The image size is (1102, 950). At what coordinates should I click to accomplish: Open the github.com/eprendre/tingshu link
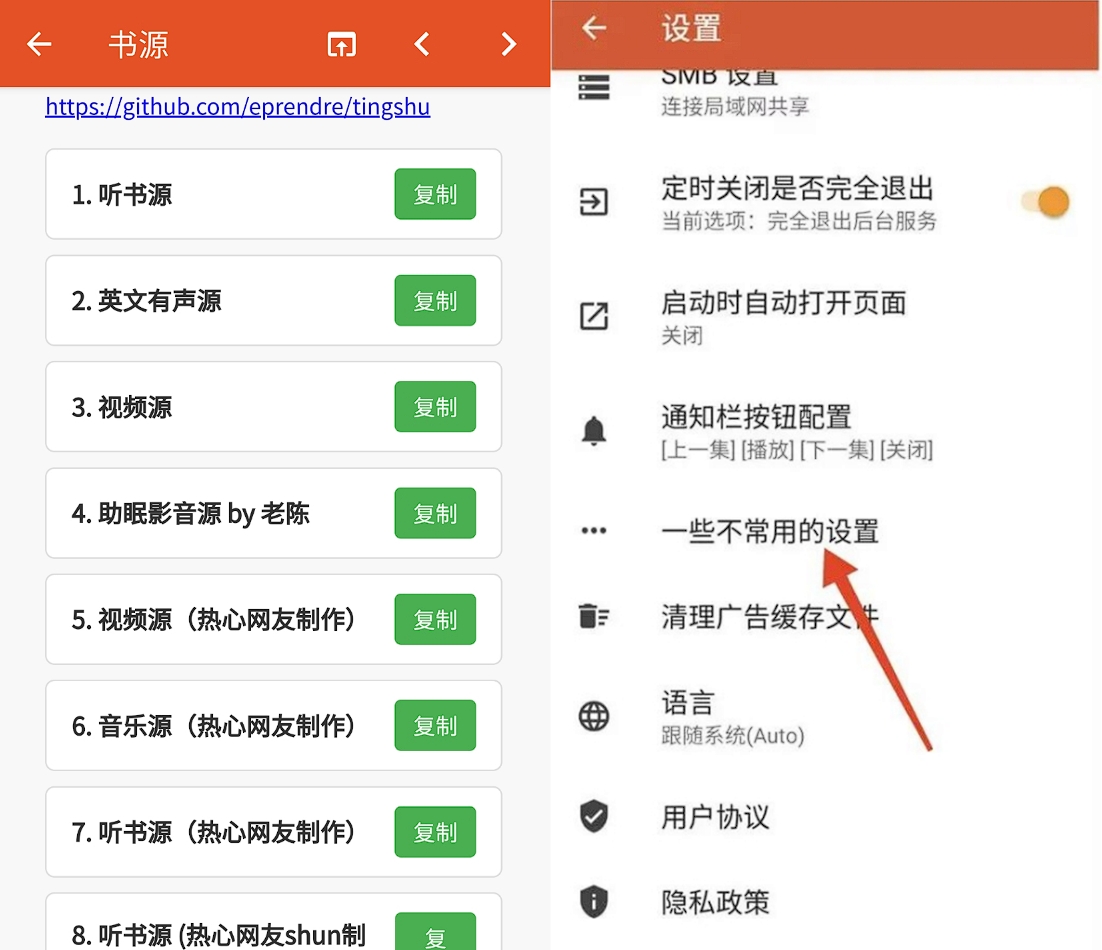tap(237, 107)
